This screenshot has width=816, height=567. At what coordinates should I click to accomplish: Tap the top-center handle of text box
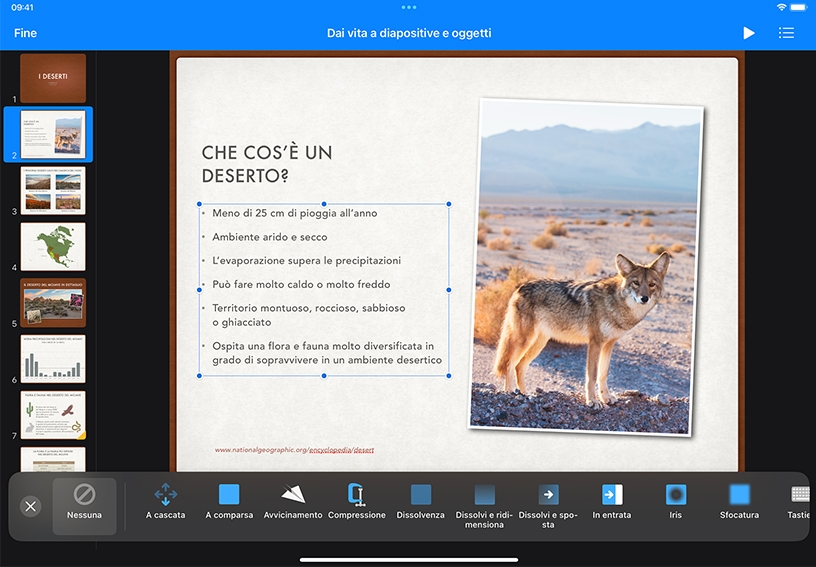click(324, 204)
